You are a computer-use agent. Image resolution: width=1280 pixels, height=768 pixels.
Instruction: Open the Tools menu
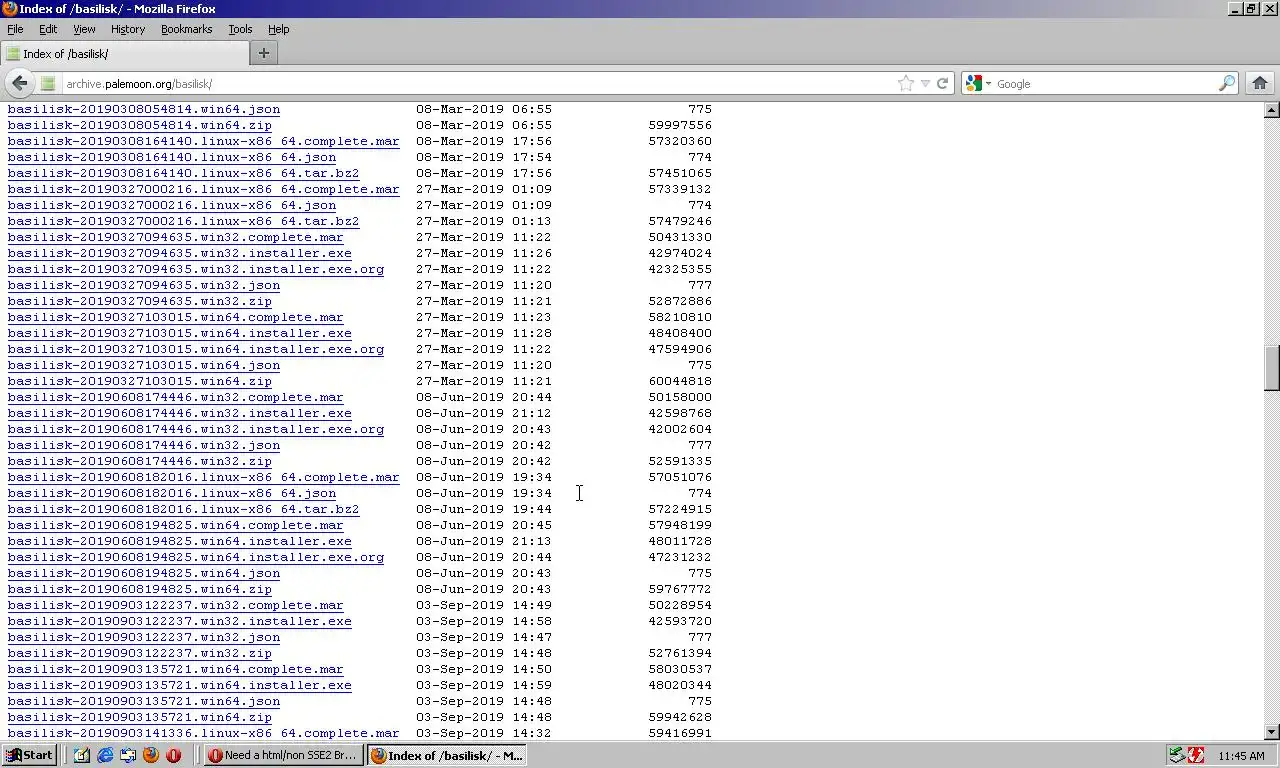[x=240, y=29]
